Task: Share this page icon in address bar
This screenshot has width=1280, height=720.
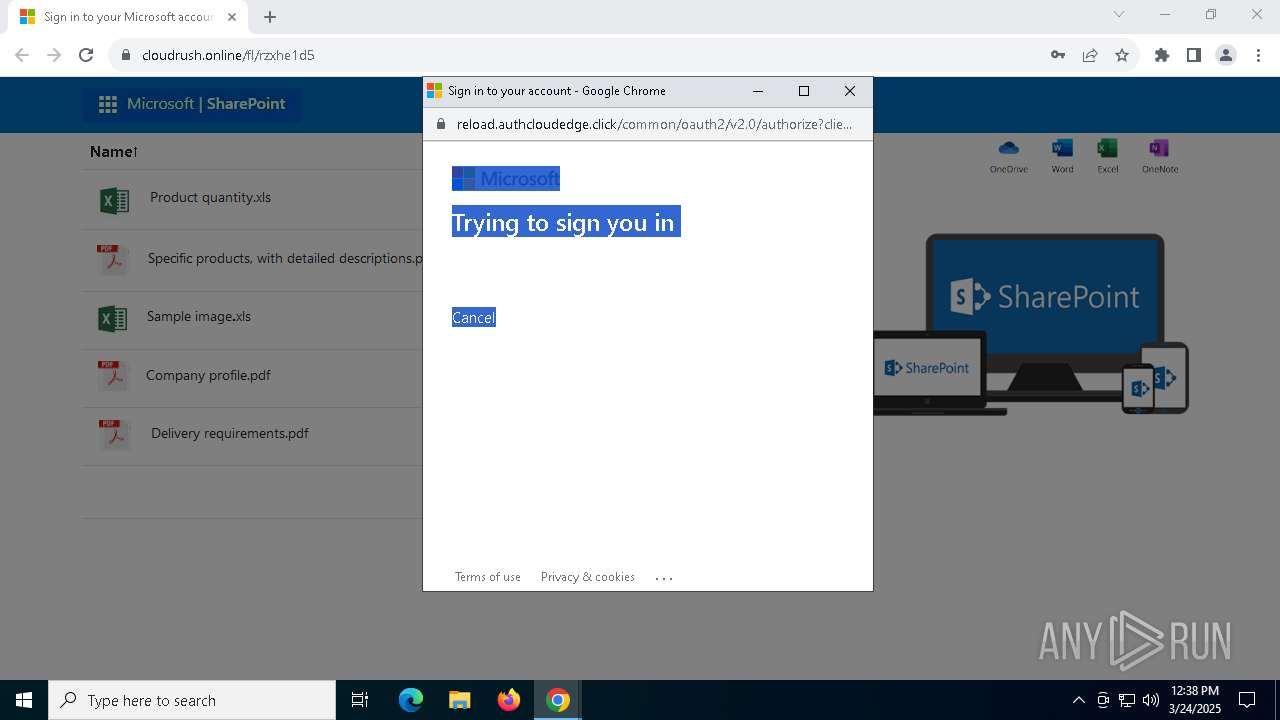Action: (1090, 55)
